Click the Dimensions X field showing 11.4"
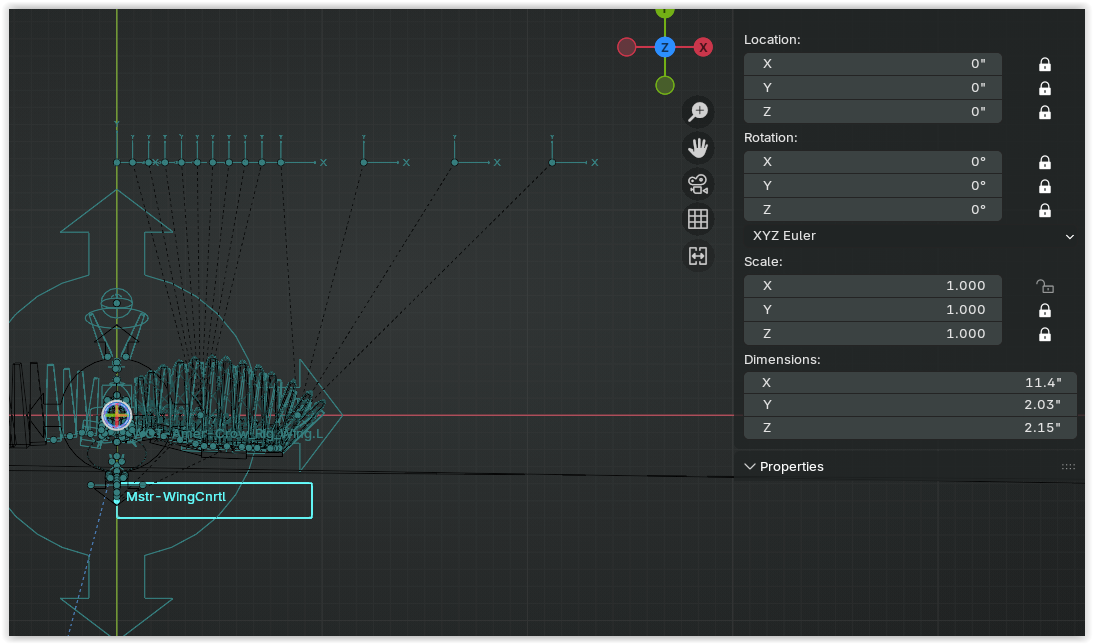Screen dimensions: 1093x644 [910, 383]
